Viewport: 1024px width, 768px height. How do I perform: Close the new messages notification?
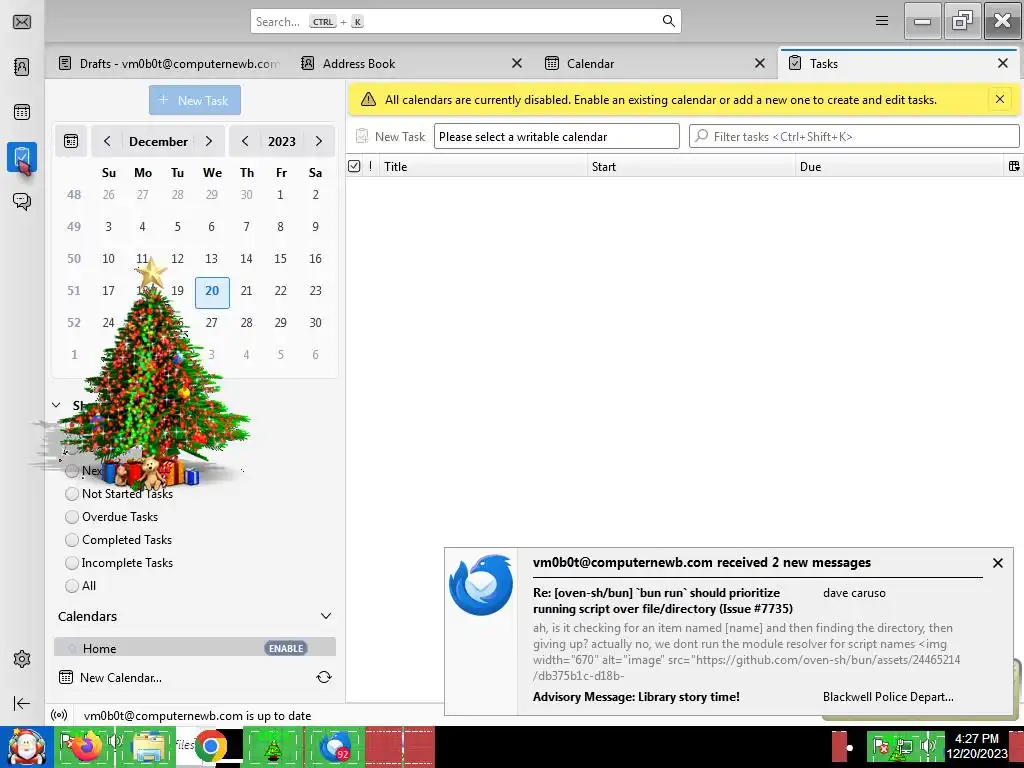[997, 563]
